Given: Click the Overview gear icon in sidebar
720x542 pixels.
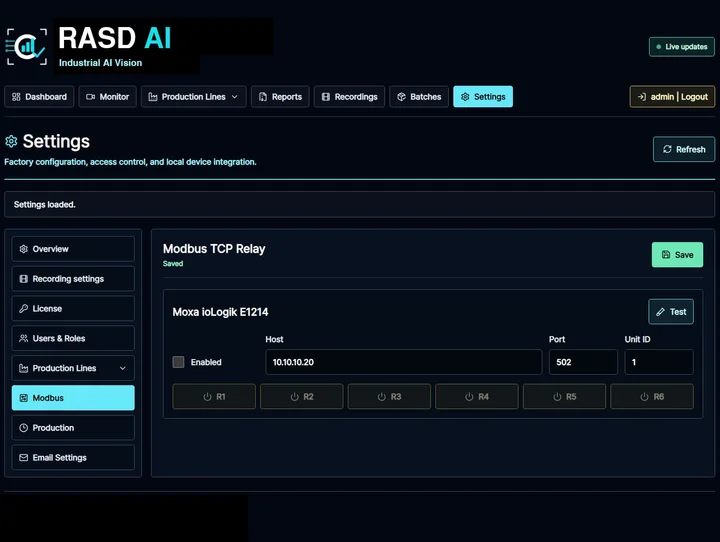Looking at the screenshot, I should click(23, 249).
